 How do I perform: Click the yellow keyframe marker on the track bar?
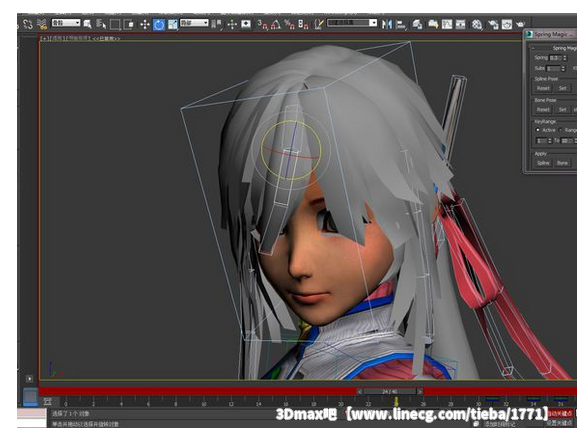tap(396, 401)
